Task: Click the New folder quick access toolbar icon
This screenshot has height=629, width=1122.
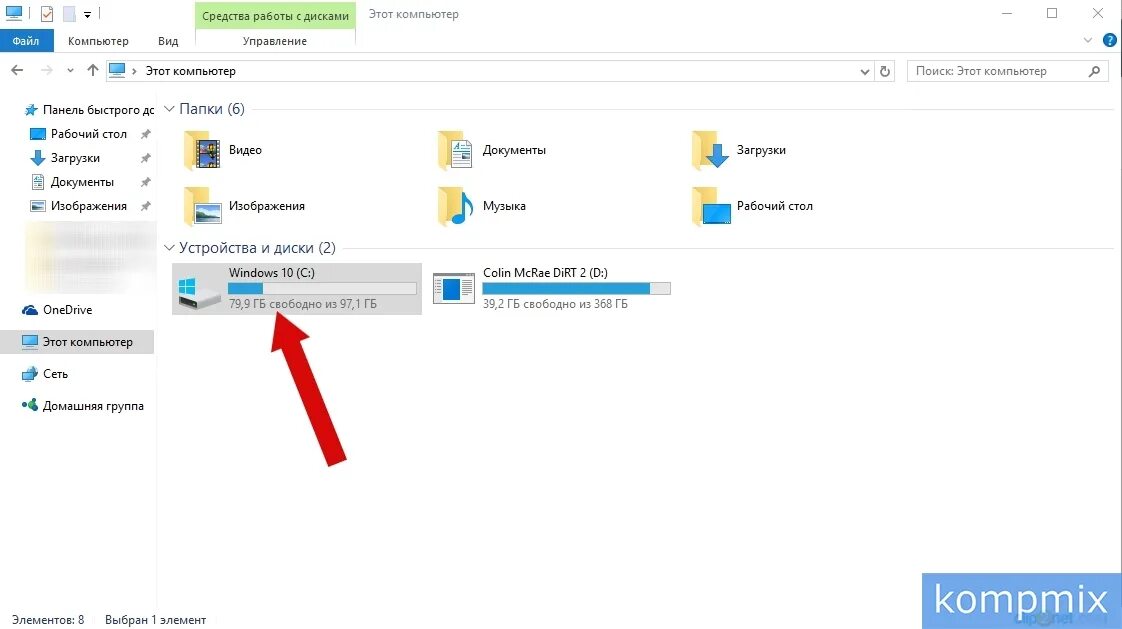Action: (69, 14)
